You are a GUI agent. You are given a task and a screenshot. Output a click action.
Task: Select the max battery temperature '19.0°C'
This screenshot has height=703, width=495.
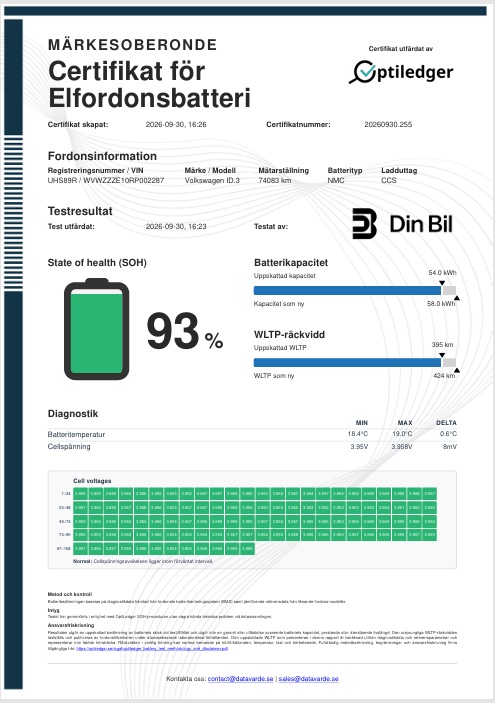(402, 434)
